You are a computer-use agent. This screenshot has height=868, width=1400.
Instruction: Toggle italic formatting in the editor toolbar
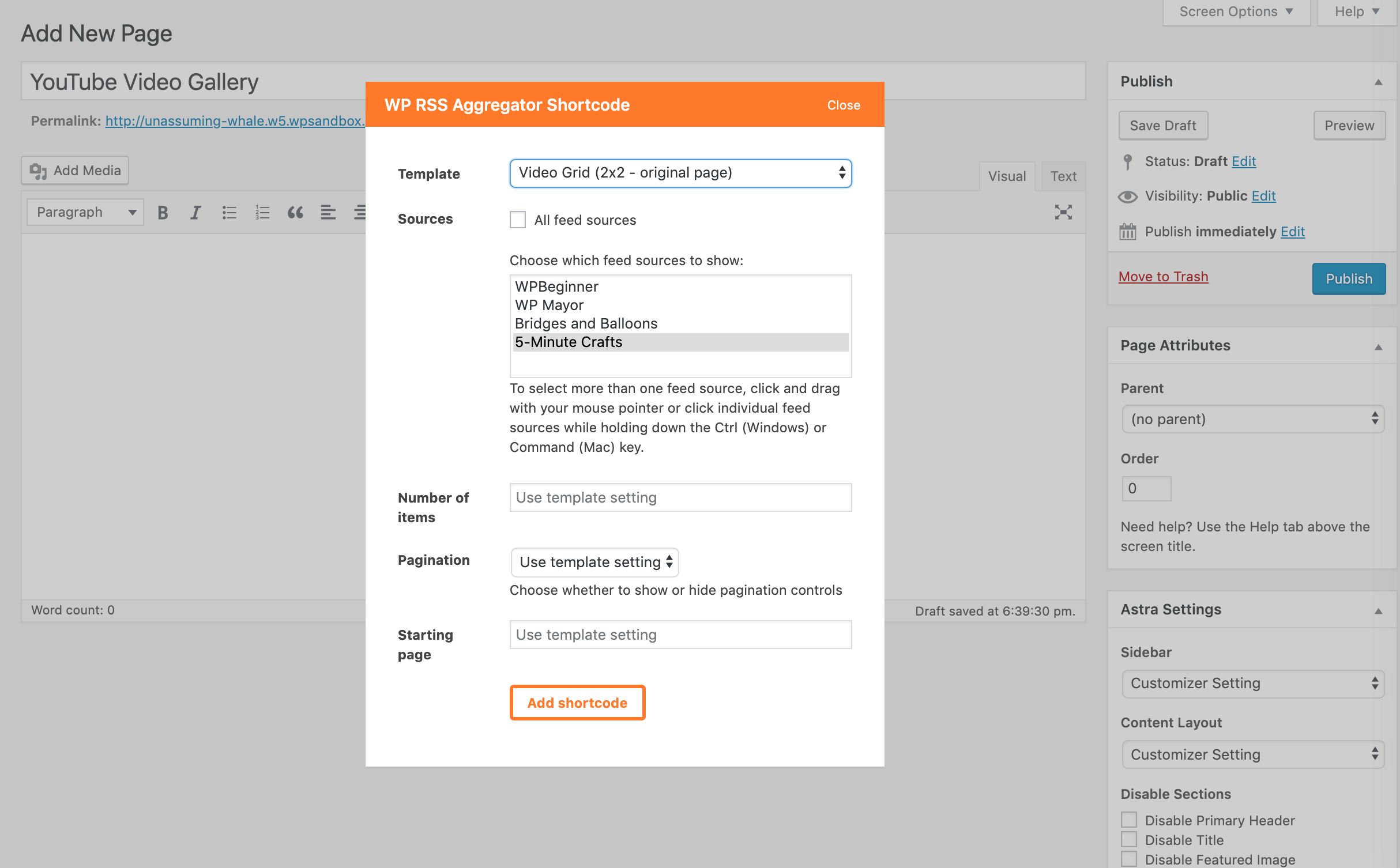pyautogui.click(x=195, y=213)
